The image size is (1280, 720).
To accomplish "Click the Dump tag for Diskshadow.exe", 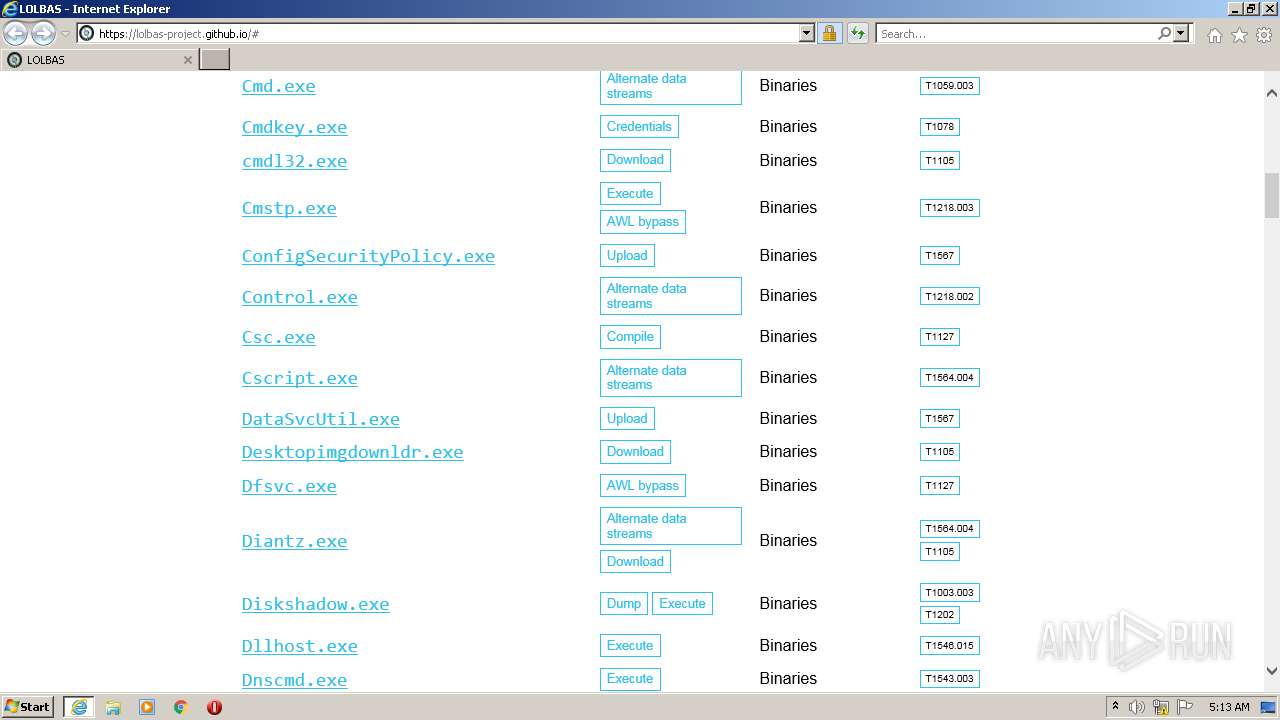I will pos(624,604).
